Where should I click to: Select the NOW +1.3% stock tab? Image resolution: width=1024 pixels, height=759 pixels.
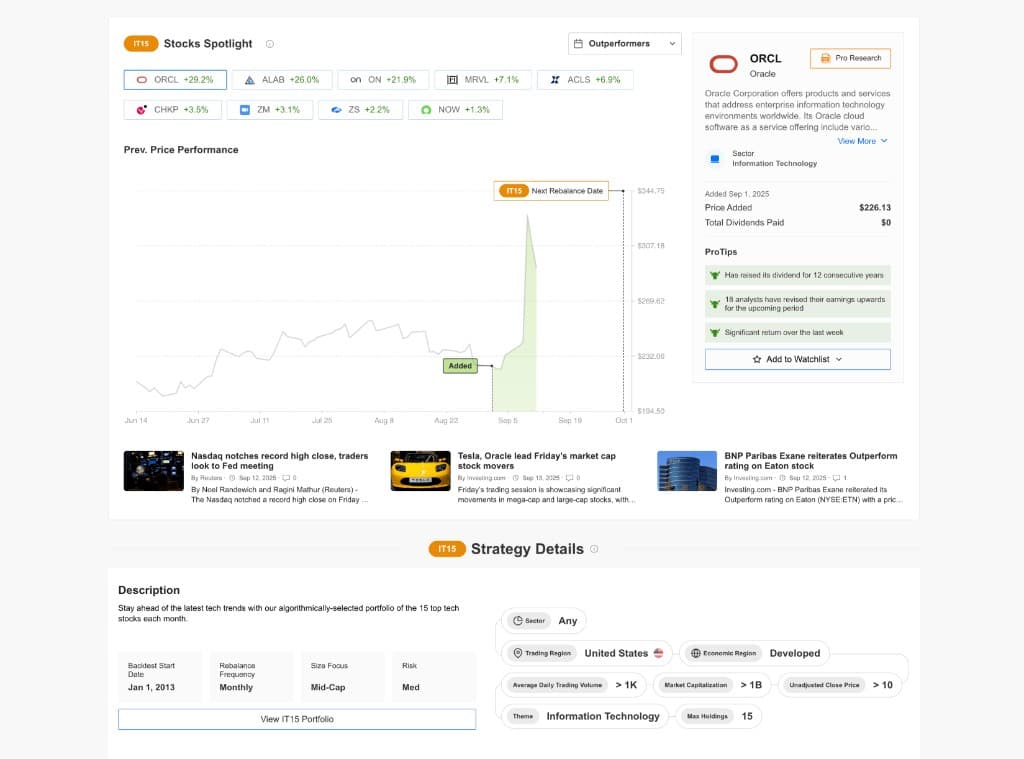(455, 110)
